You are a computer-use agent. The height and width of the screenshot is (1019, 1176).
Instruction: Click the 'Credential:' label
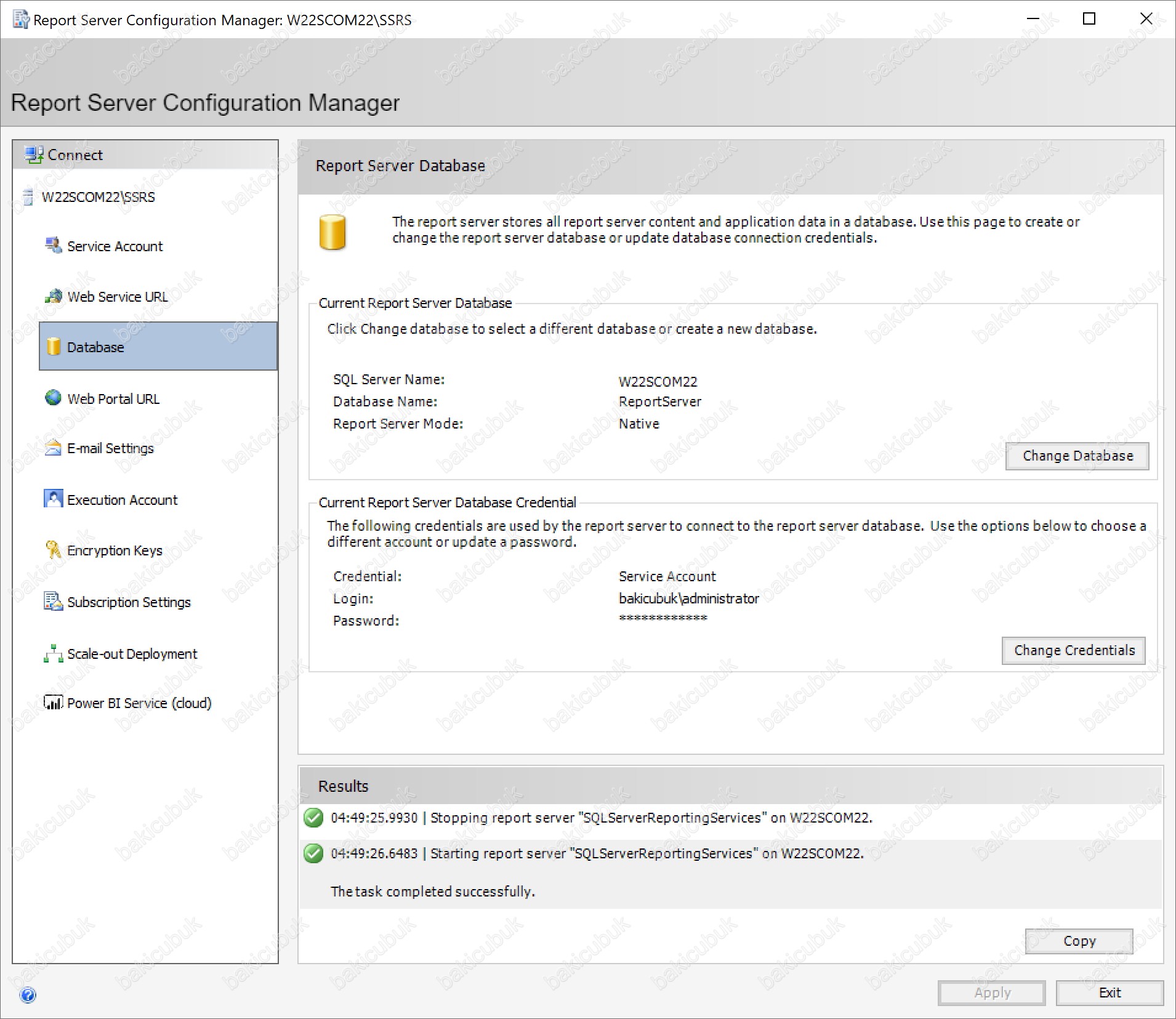tap(368, 577)
